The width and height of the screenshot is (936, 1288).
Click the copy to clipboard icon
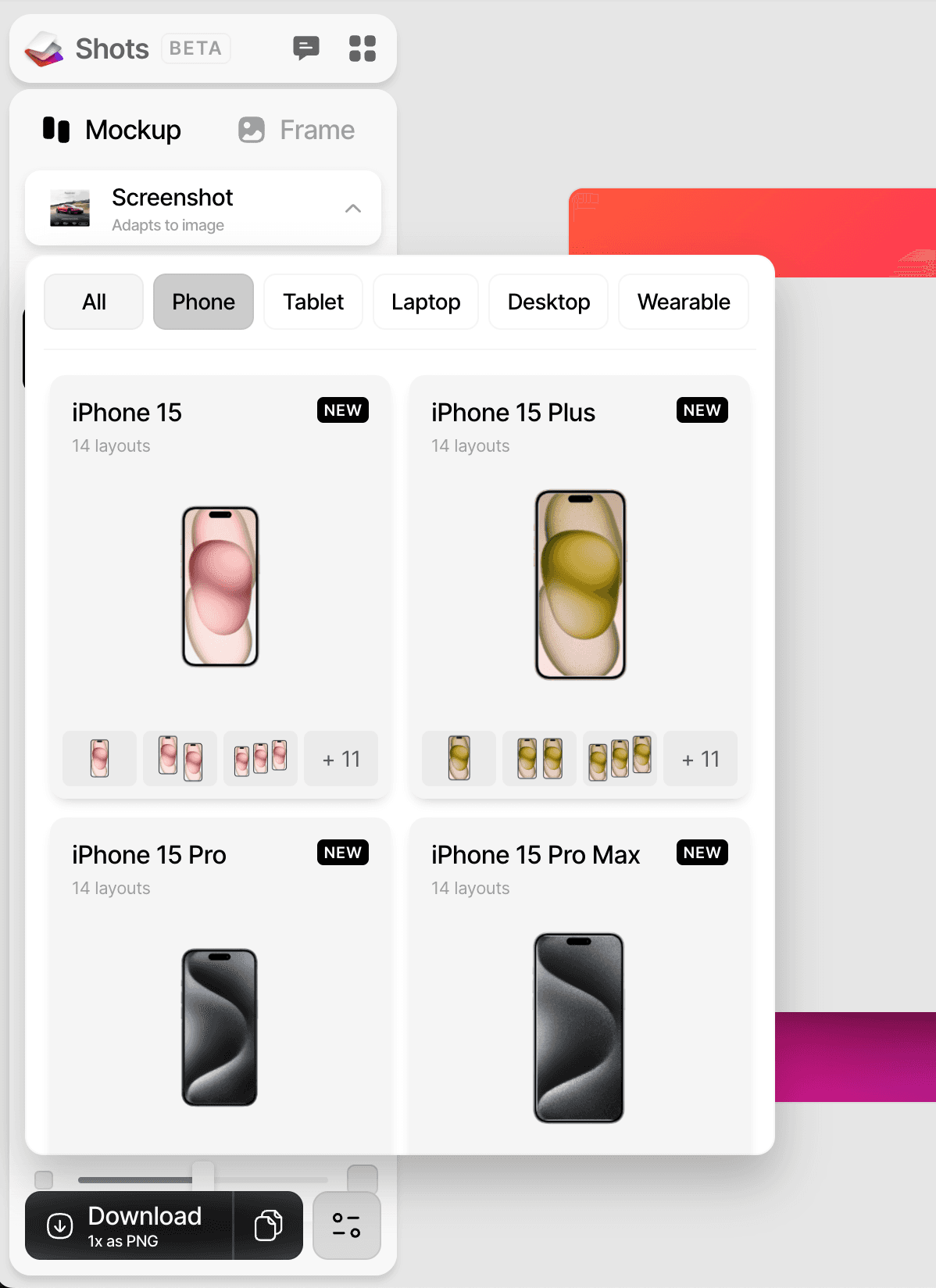(x=268, y=1225)
